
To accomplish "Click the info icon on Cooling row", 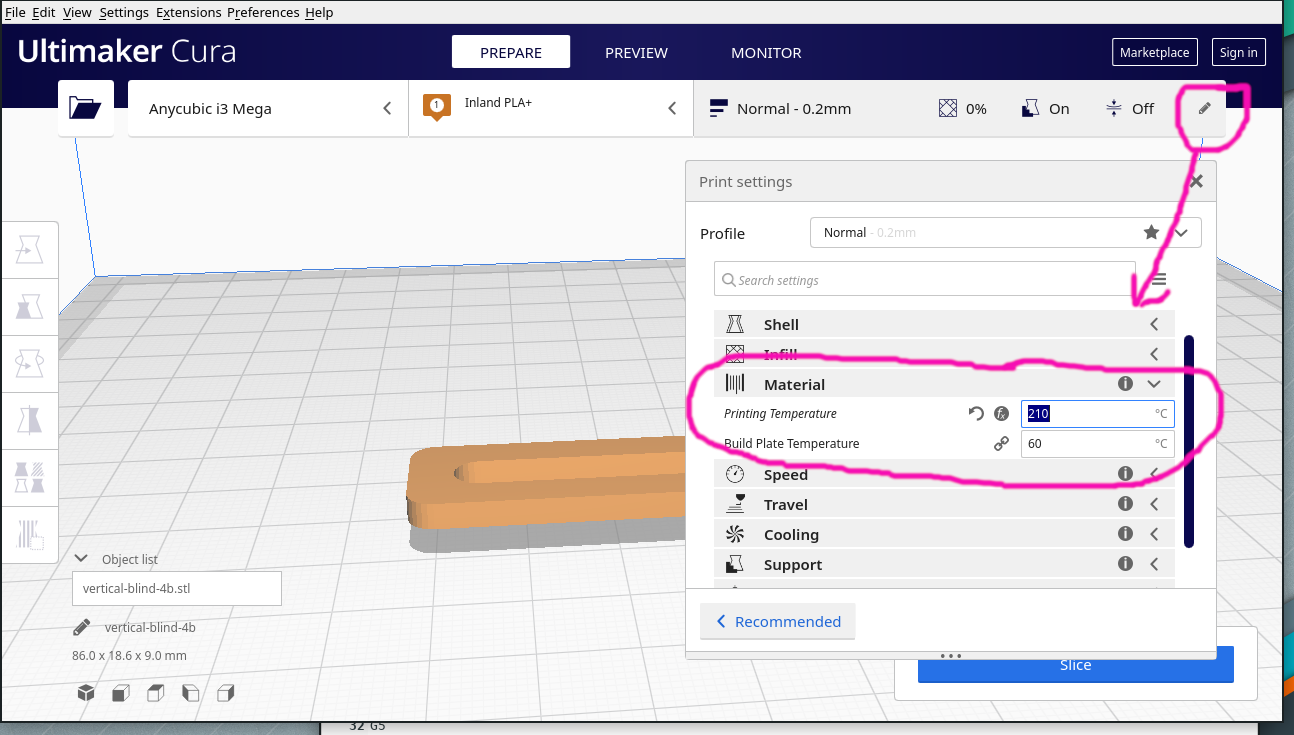I will point(1125,534).
